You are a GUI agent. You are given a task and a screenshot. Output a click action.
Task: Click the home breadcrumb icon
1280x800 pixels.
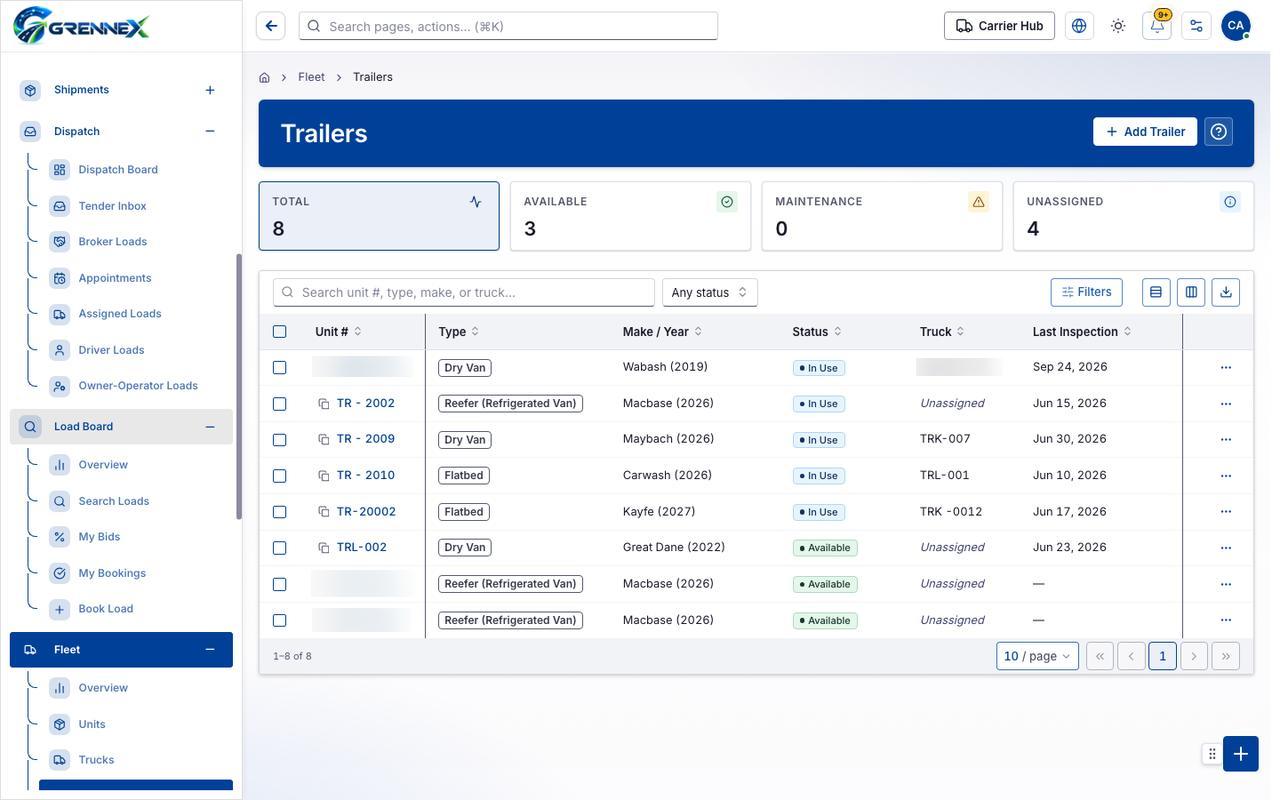pyautogui.click(x=264, y=77)
